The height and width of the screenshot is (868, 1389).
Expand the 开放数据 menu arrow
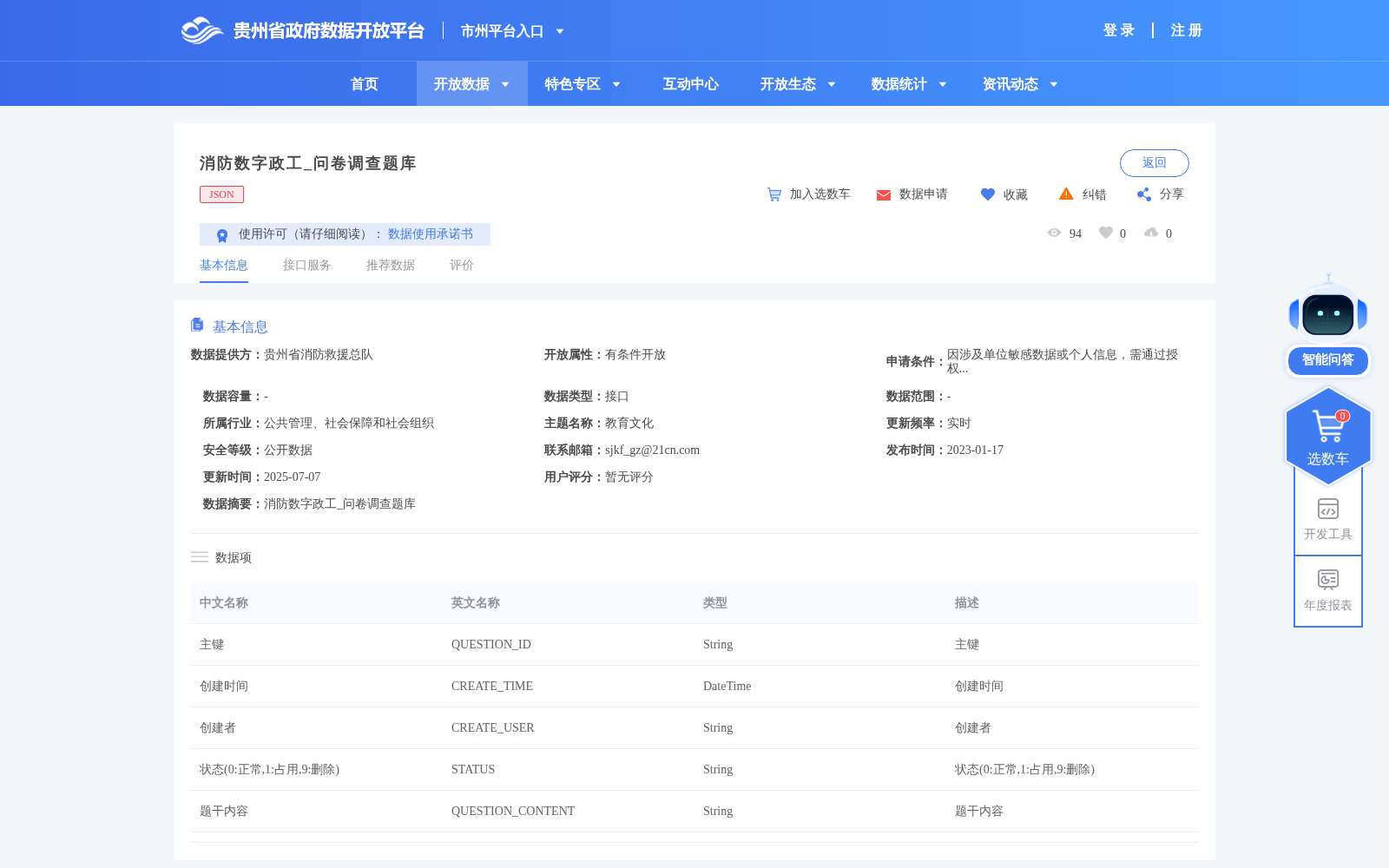click(x=505, y=85)
